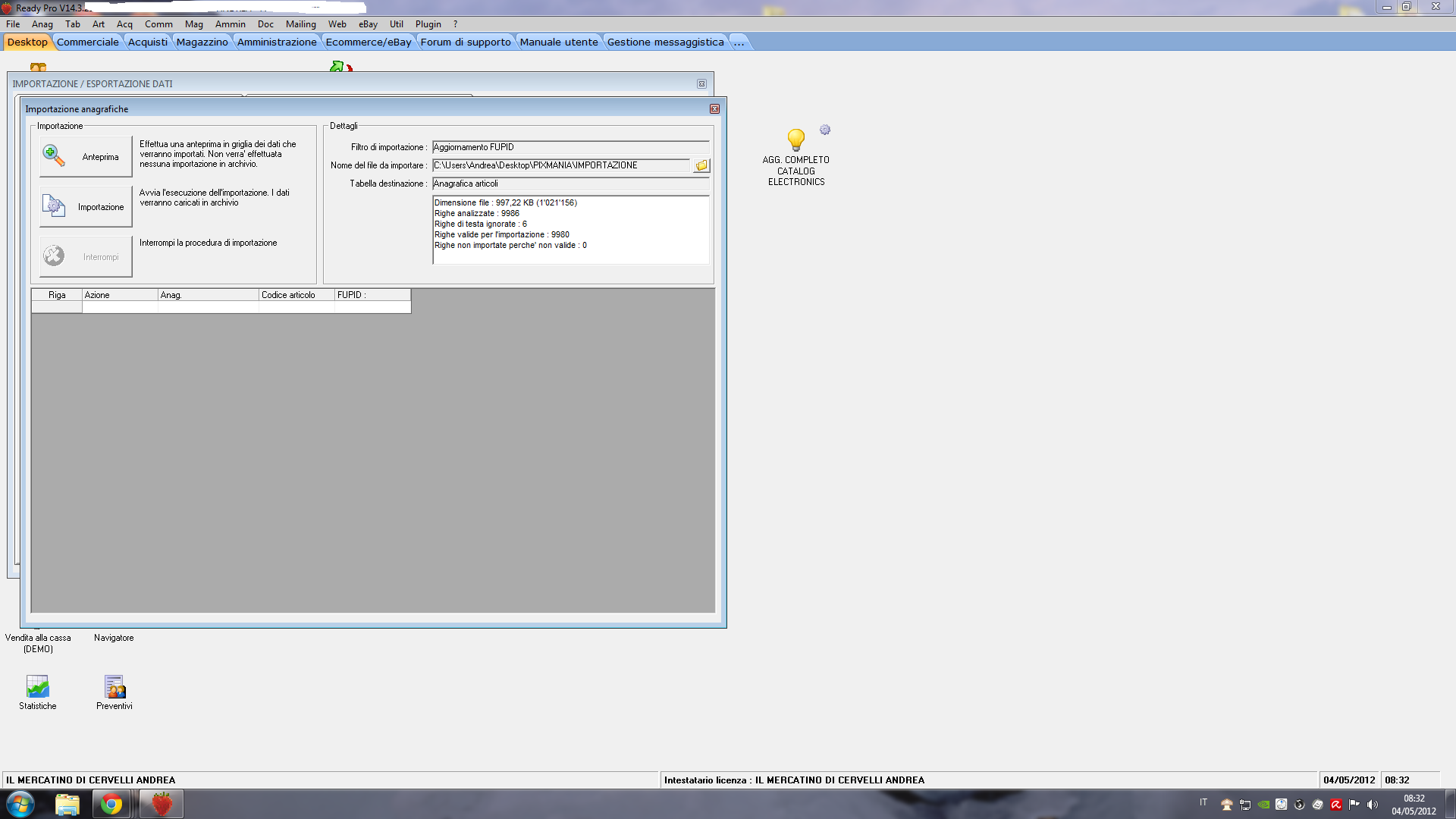This screenshot has width=1456, height=819.
Task: Click the volume icon in system tray
Action: [x=1373, y=805]
